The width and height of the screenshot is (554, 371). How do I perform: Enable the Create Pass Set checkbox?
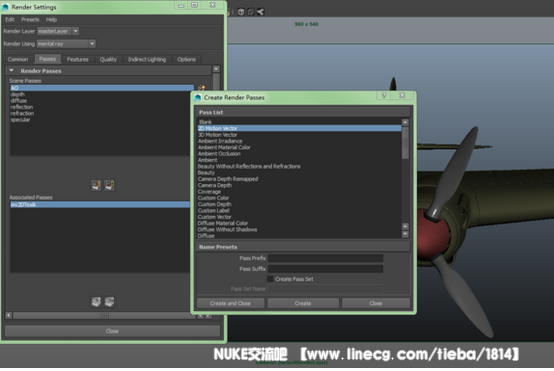pos(270,279)
